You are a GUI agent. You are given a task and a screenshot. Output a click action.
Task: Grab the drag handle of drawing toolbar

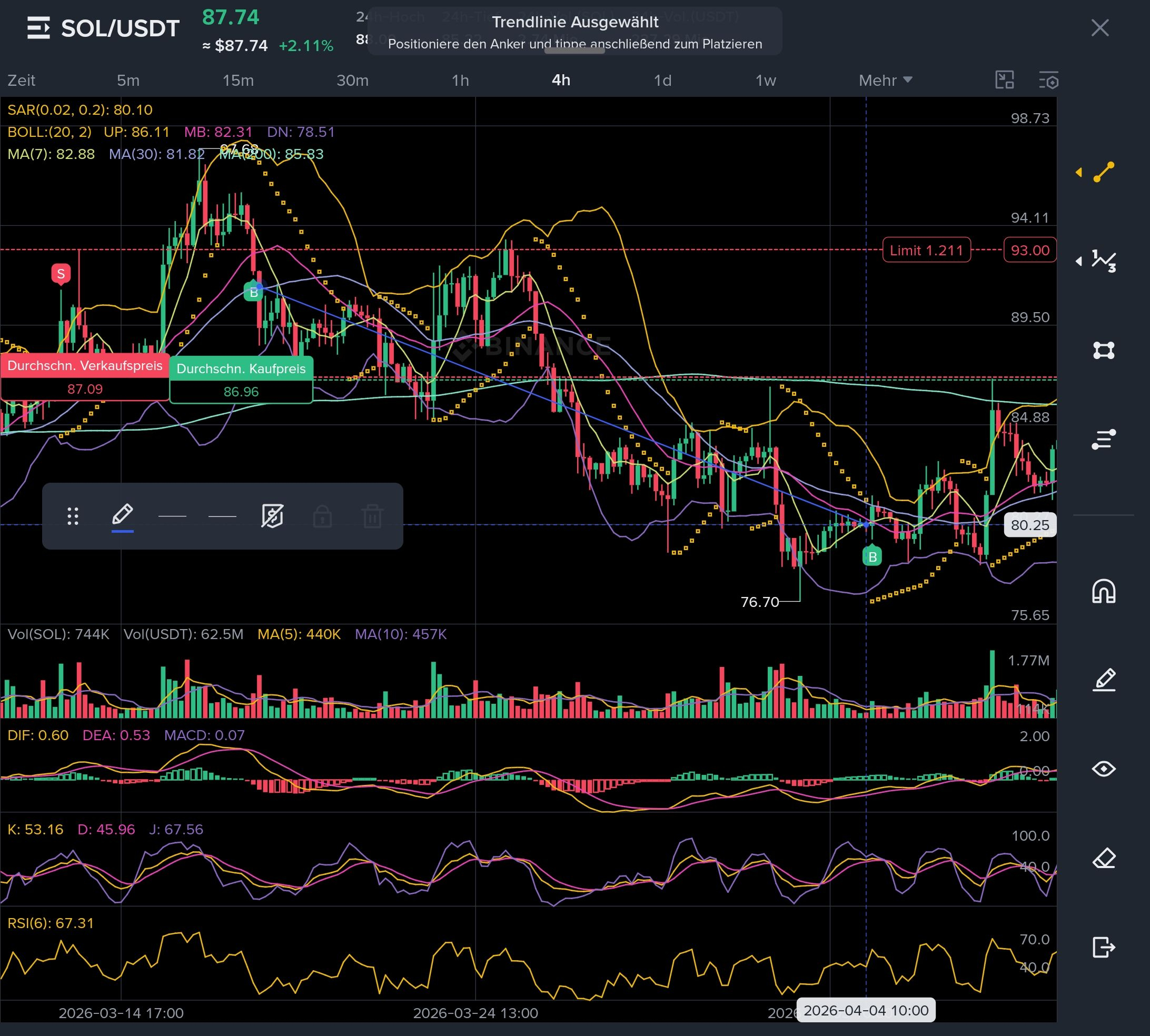(73, 516)
